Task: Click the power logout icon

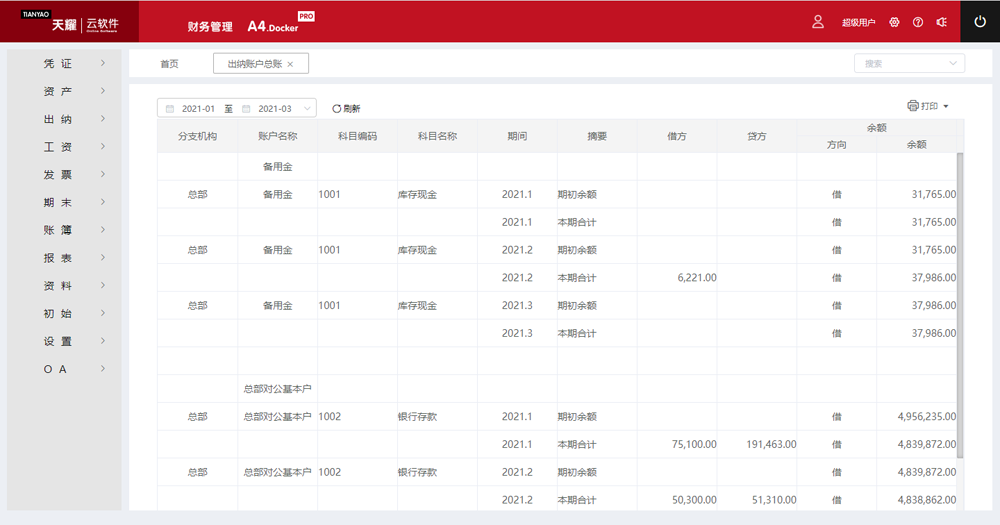Action: pyautogui.click(x=980, y=22)
